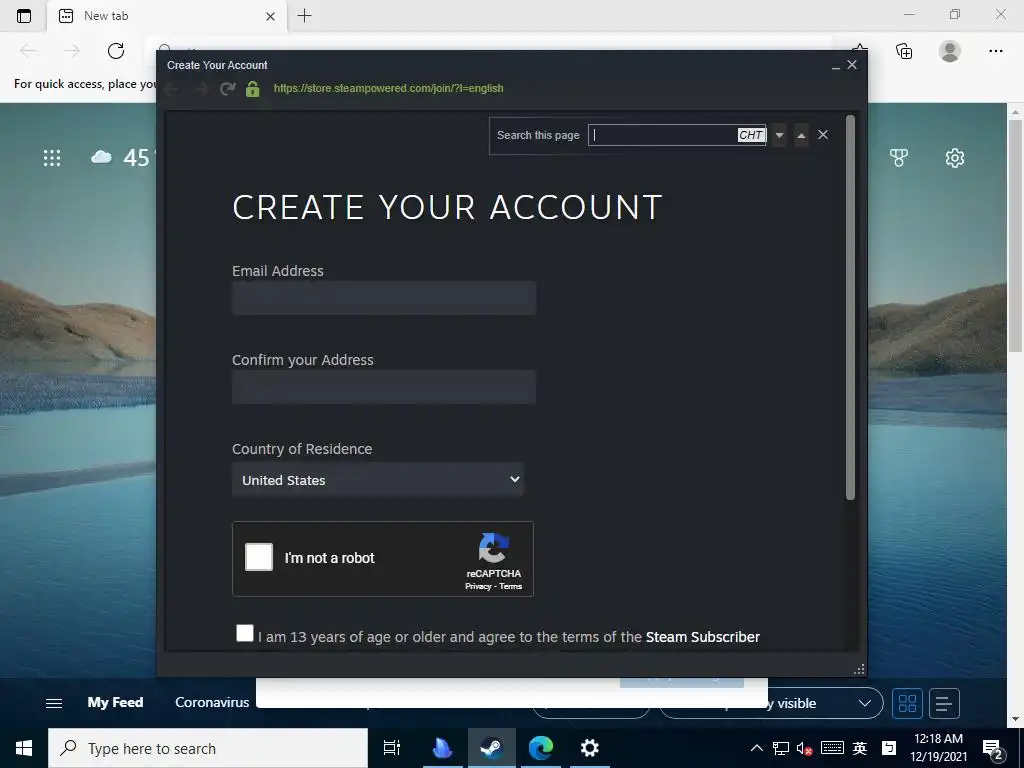Refresh the Edge page
The width and height of the screenshot is (1024, 768).
coord(116,51)
